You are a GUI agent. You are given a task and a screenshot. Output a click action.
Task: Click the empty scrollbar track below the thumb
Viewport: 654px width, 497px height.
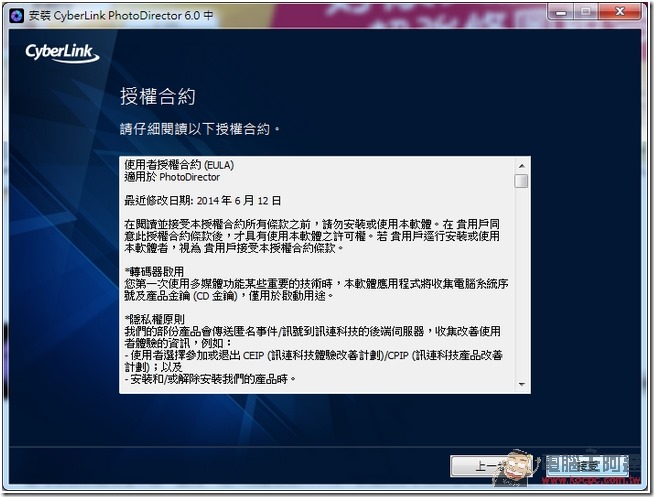[521, 290]
